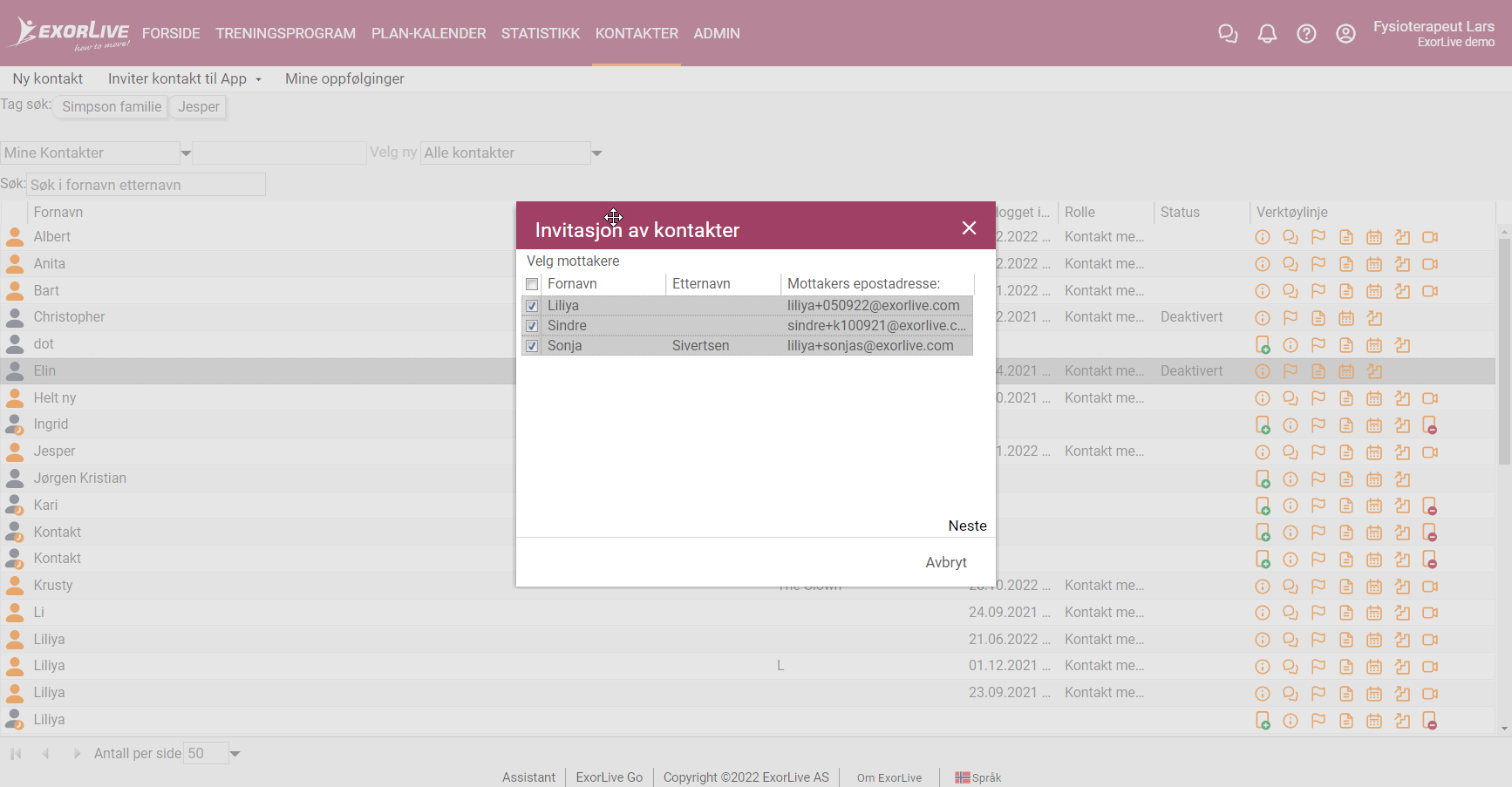Click email liliya+sonjas@exorlive.com in dialog
The image size is (1512, 787).
870,346
